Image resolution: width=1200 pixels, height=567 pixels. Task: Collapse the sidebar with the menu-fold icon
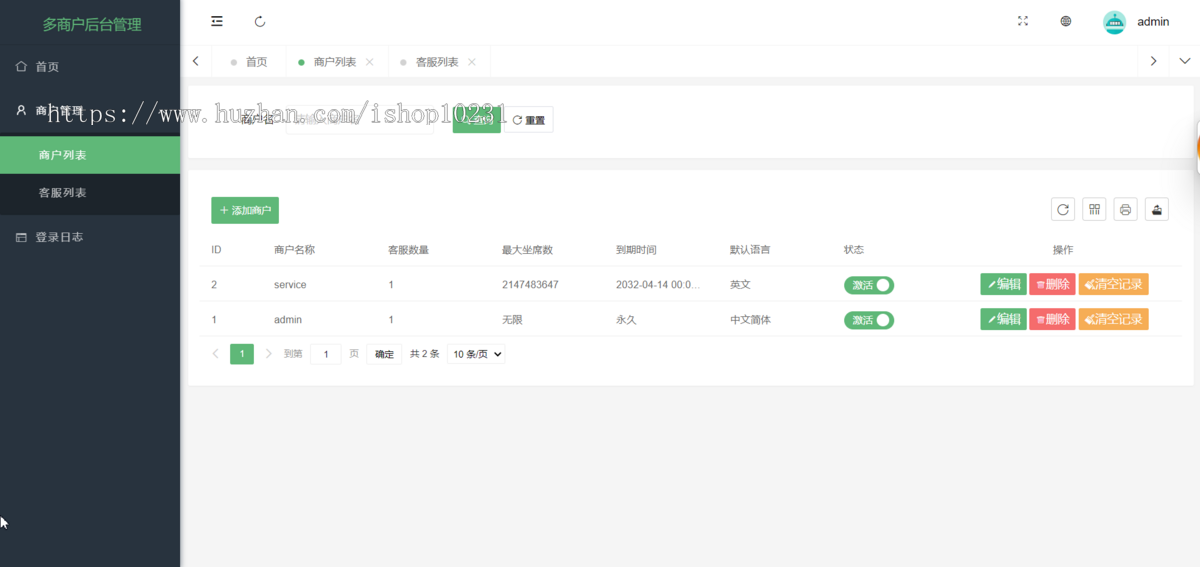point(217,21)
